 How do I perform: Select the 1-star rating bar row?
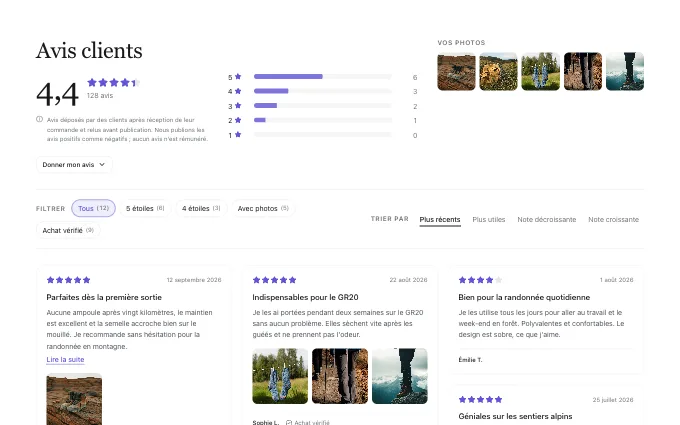323,135
